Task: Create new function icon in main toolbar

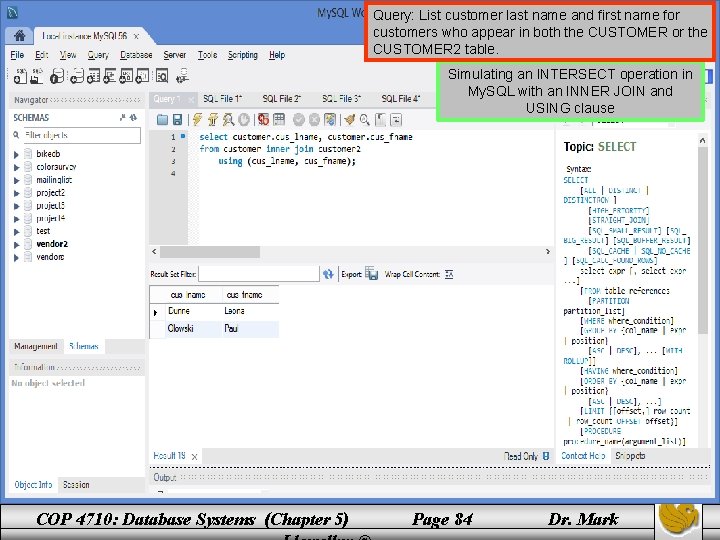Action: 142,76
